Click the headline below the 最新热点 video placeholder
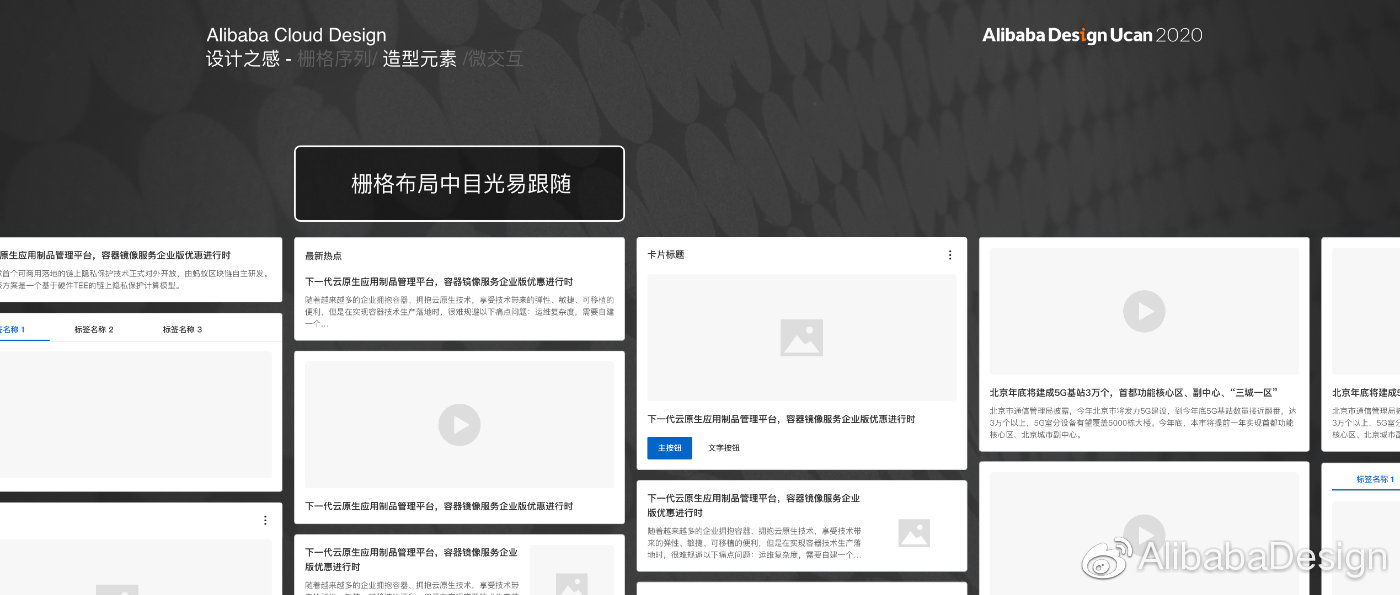Viewport: 1400px width, 595px height. click(439, 506)
